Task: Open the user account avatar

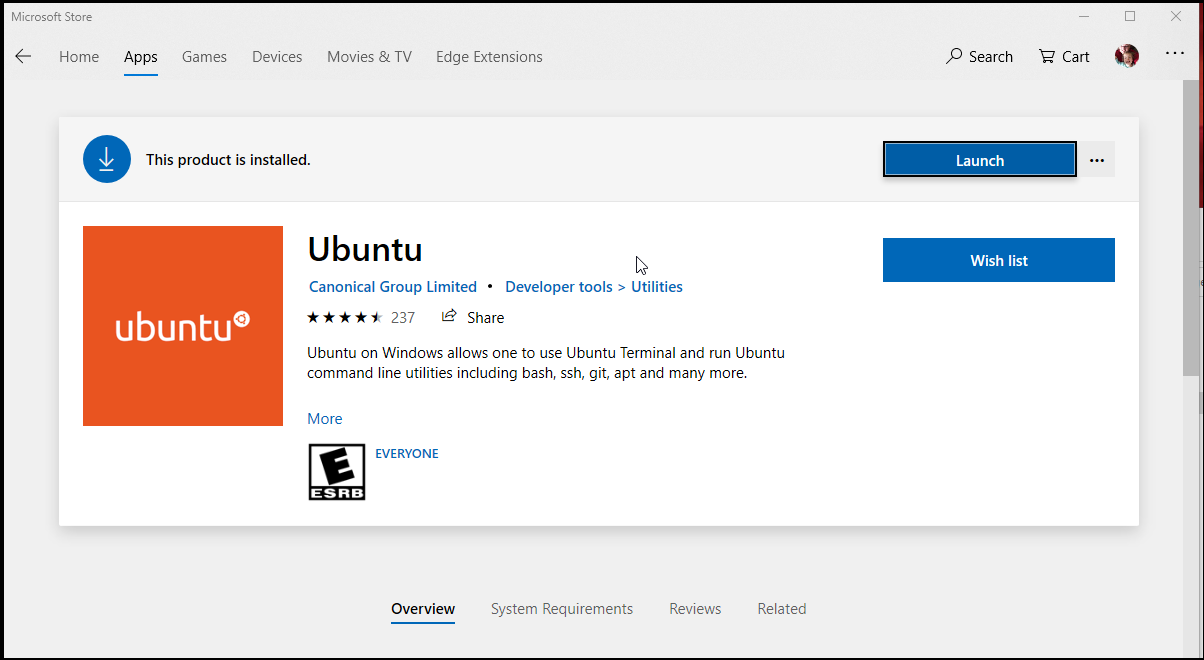Action: point(1127,56)
